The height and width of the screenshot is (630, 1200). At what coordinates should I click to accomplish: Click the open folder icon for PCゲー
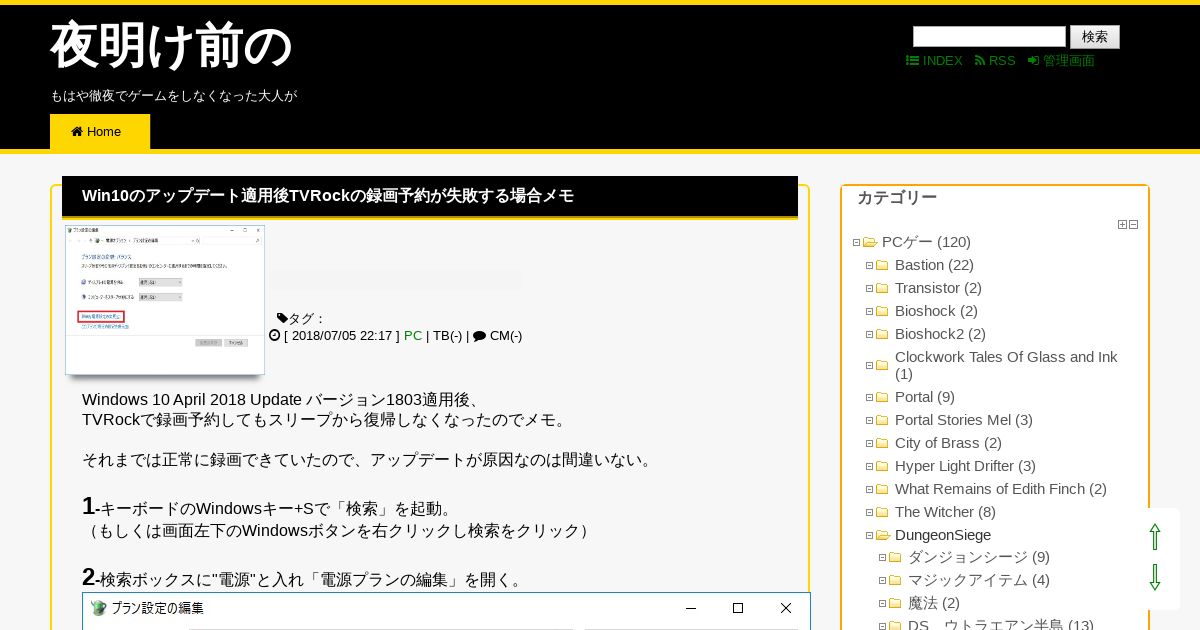[870, 243]
